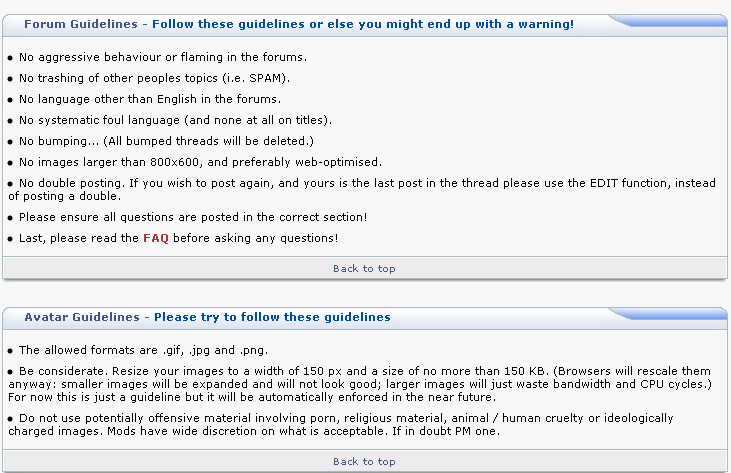Click bullet next to 'Be considerate' guideline
The height and width of the screenshot is (473, 731).
pyautogui.click(x=10, y=371)
